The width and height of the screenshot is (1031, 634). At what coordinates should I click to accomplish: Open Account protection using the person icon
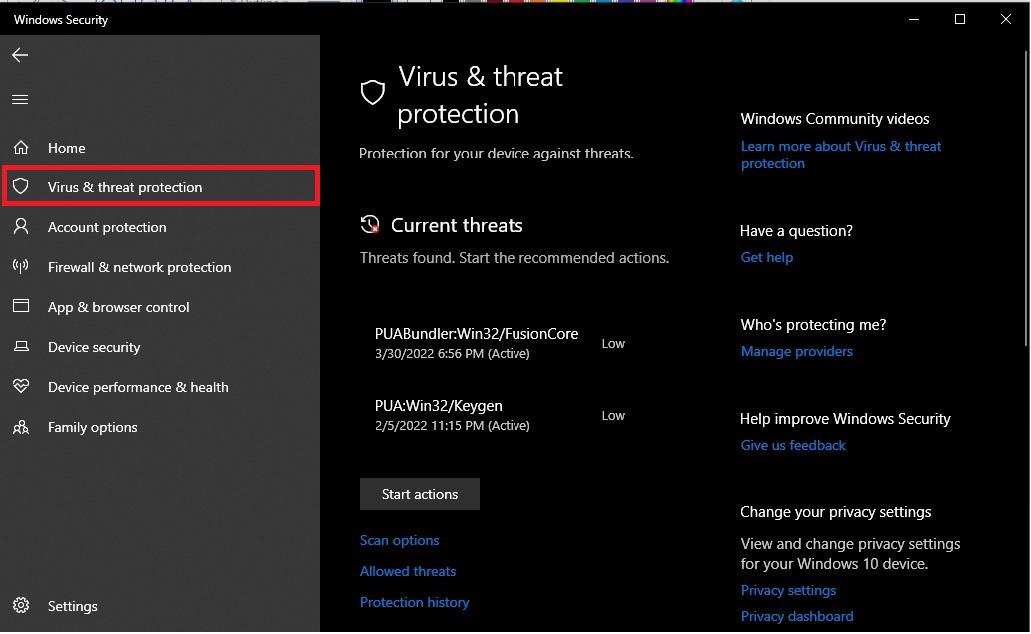tap(20, 227)
